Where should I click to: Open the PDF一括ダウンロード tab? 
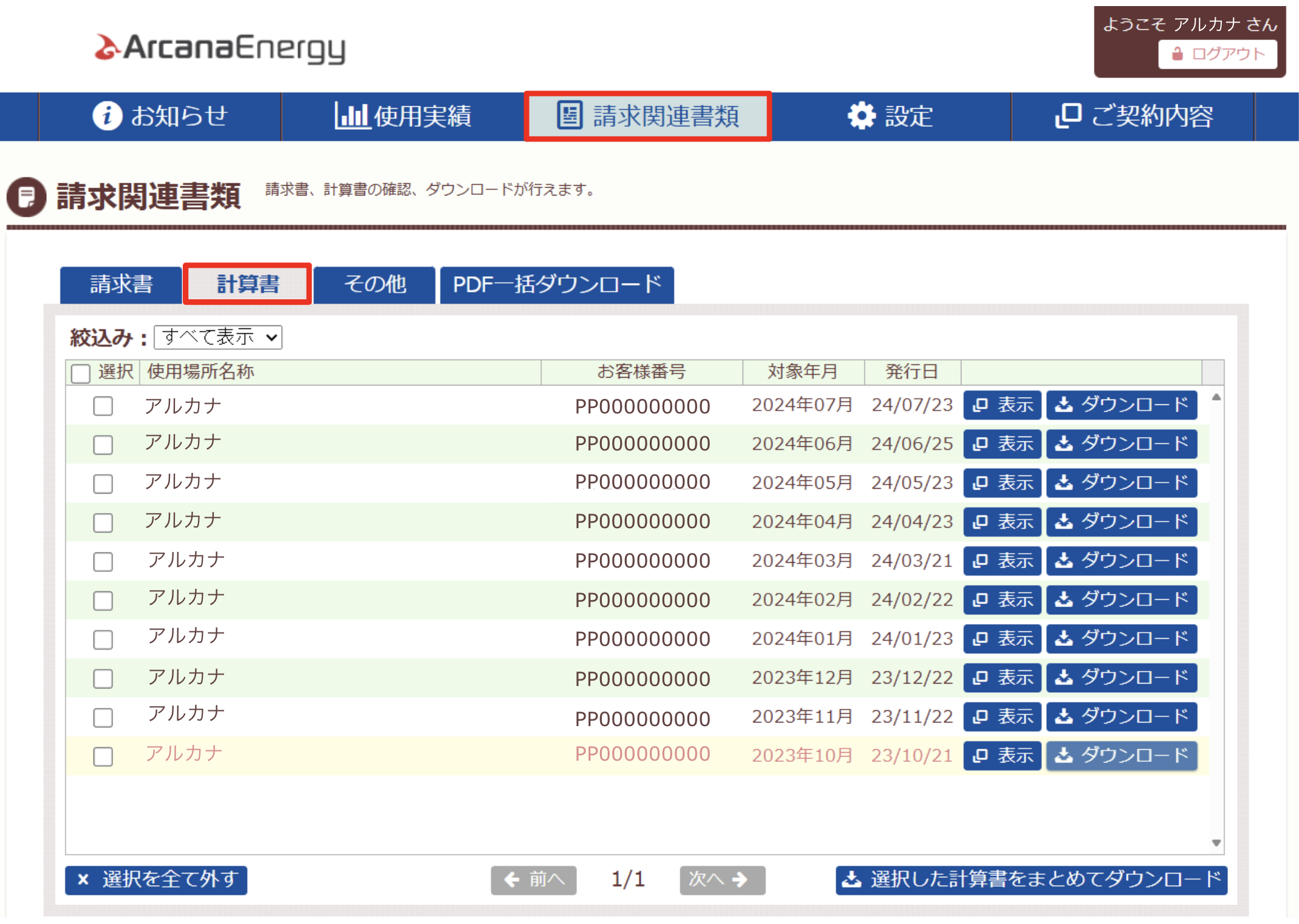[x=556, y=284]
